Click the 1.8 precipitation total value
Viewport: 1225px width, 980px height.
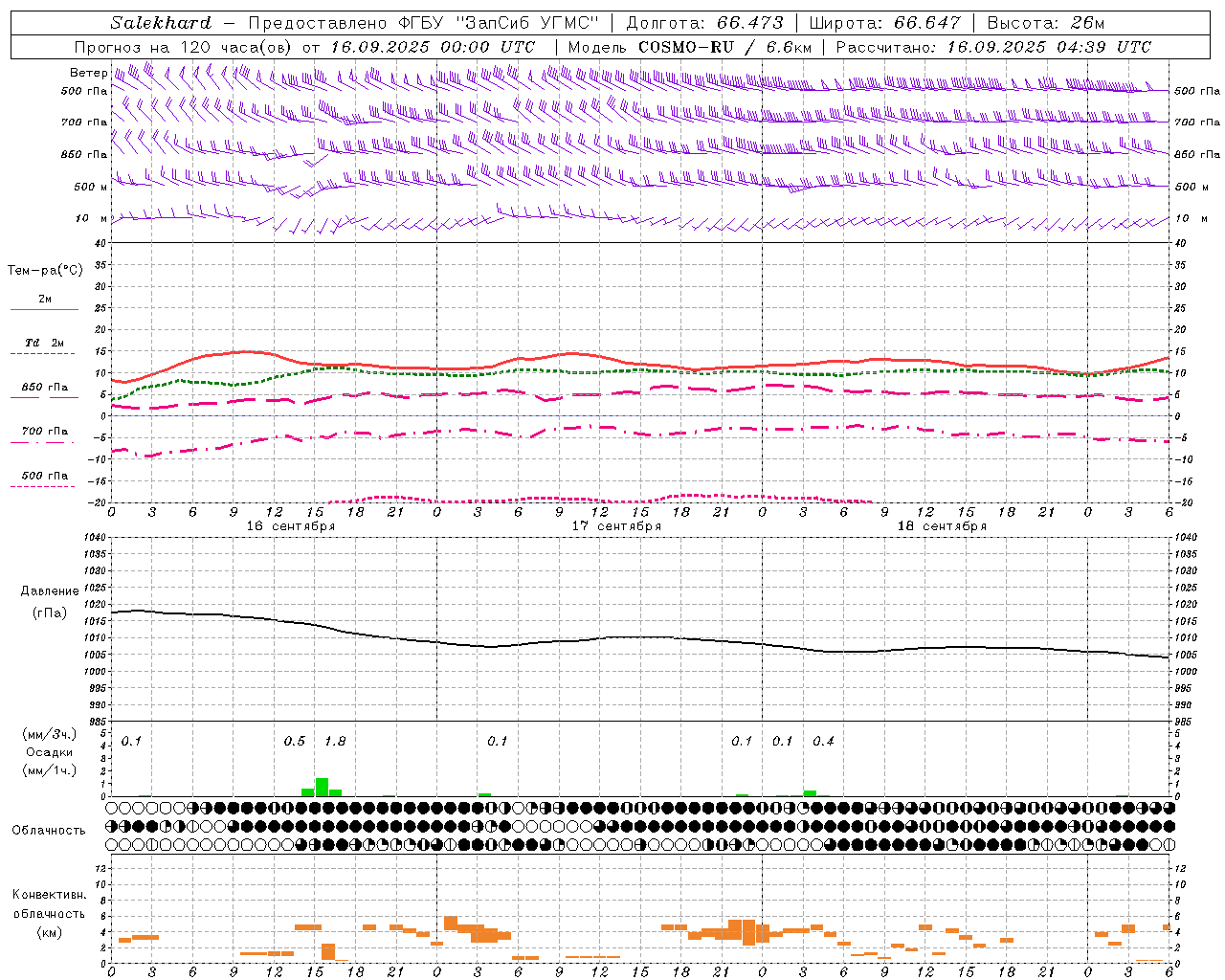click(x=335, y=742)
